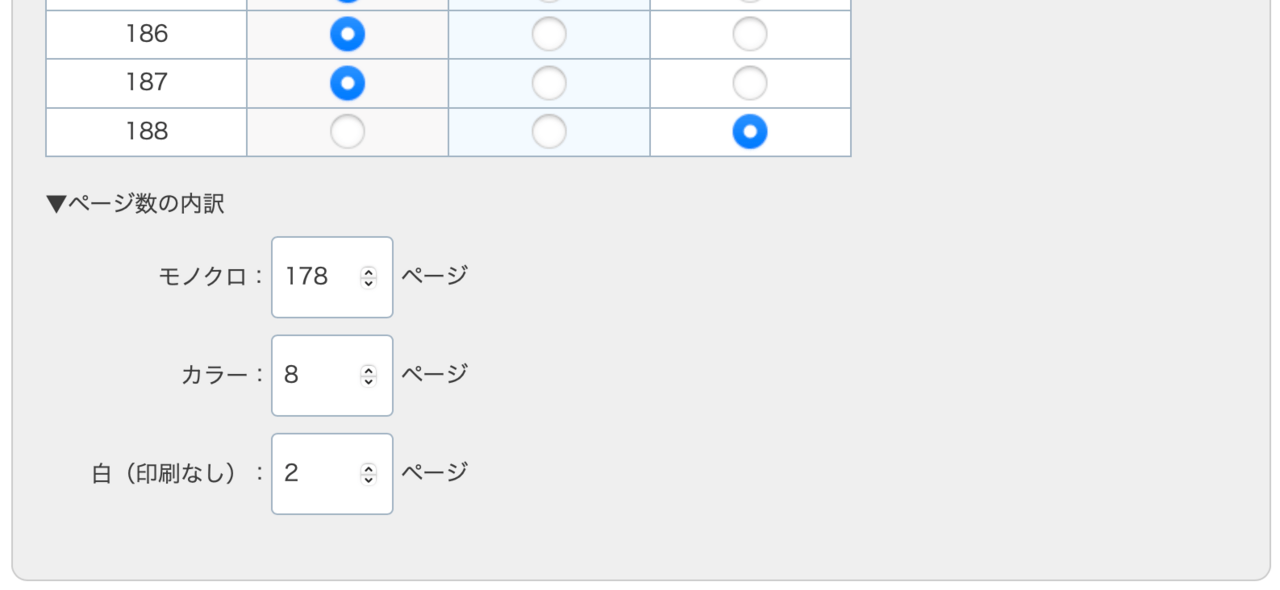Increase カラー pages with stepper up arrow
1280x590 pixels.
click(369, 370)
